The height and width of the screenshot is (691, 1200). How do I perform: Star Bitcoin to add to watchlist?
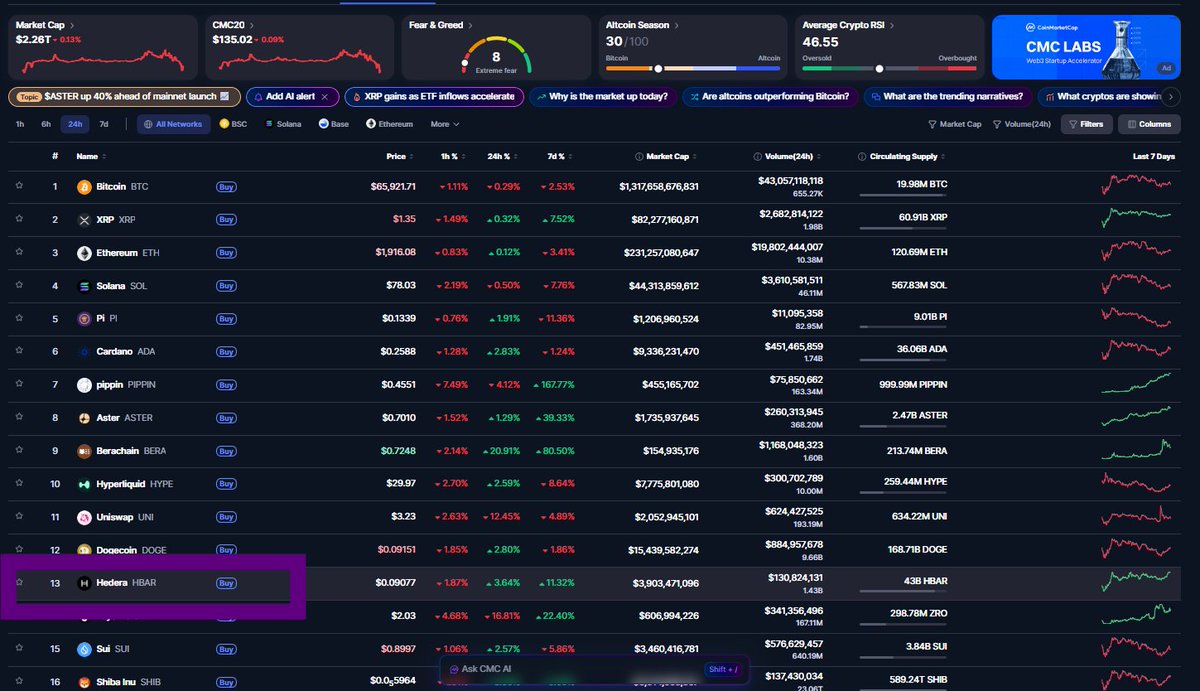[x=18, y=187]
